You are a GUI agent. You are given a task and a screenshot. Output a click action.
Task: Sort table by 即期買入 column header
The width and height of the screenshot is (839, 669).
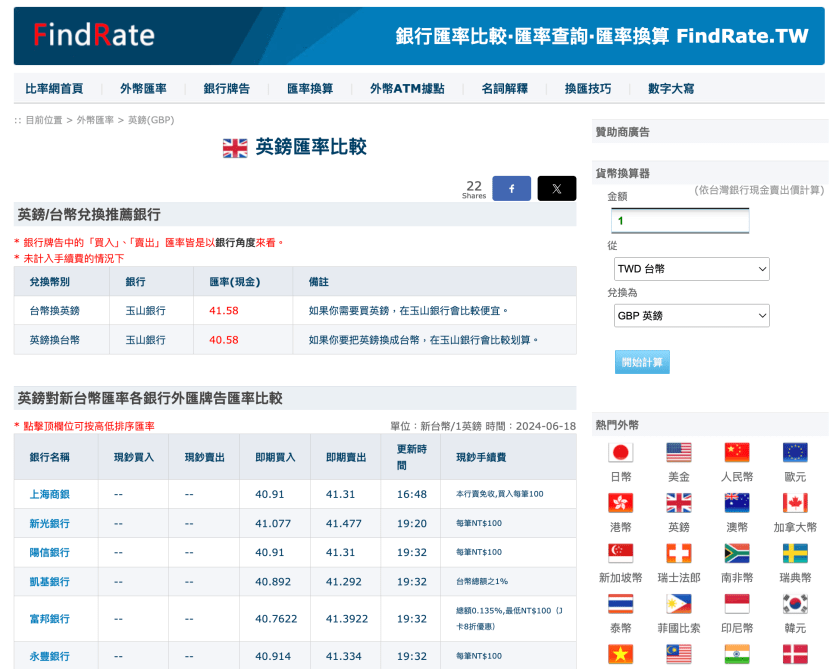pyautogui.click(x=275, y=457)
